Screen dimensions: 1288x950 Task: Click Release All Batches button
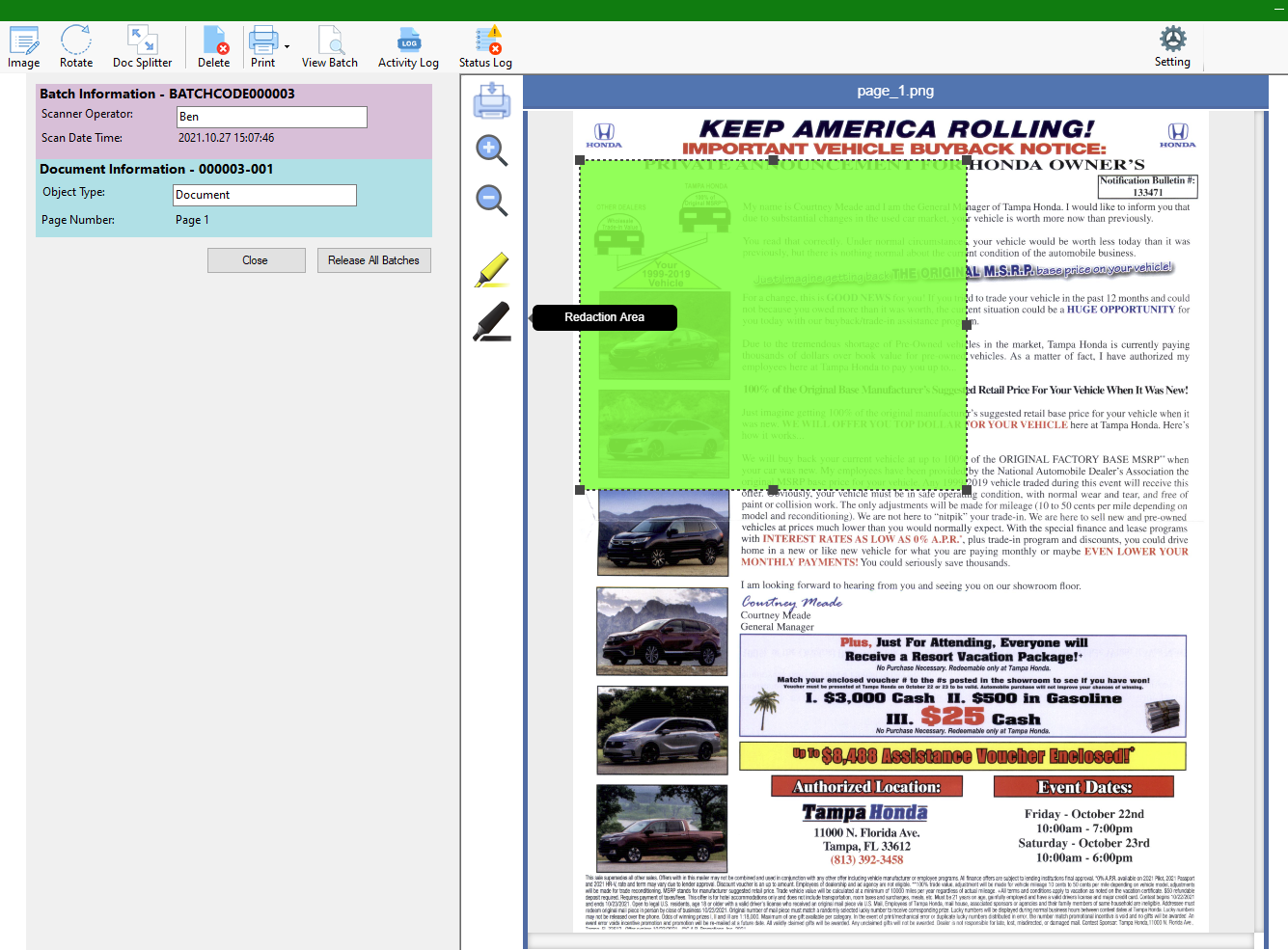click(373, 260)
